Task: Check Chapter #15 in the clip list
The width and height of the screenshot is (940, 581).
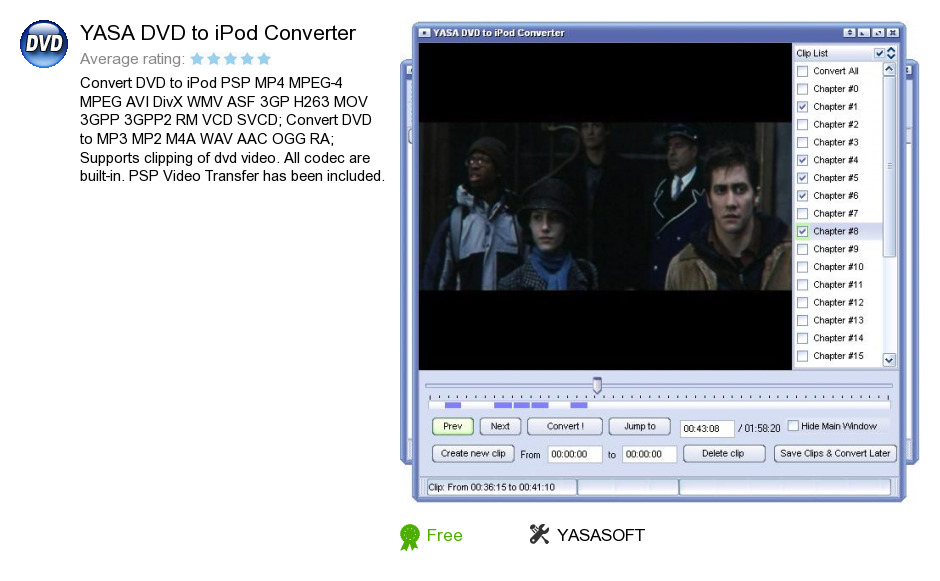Action: pyautogui.click(x=802, y=356)
